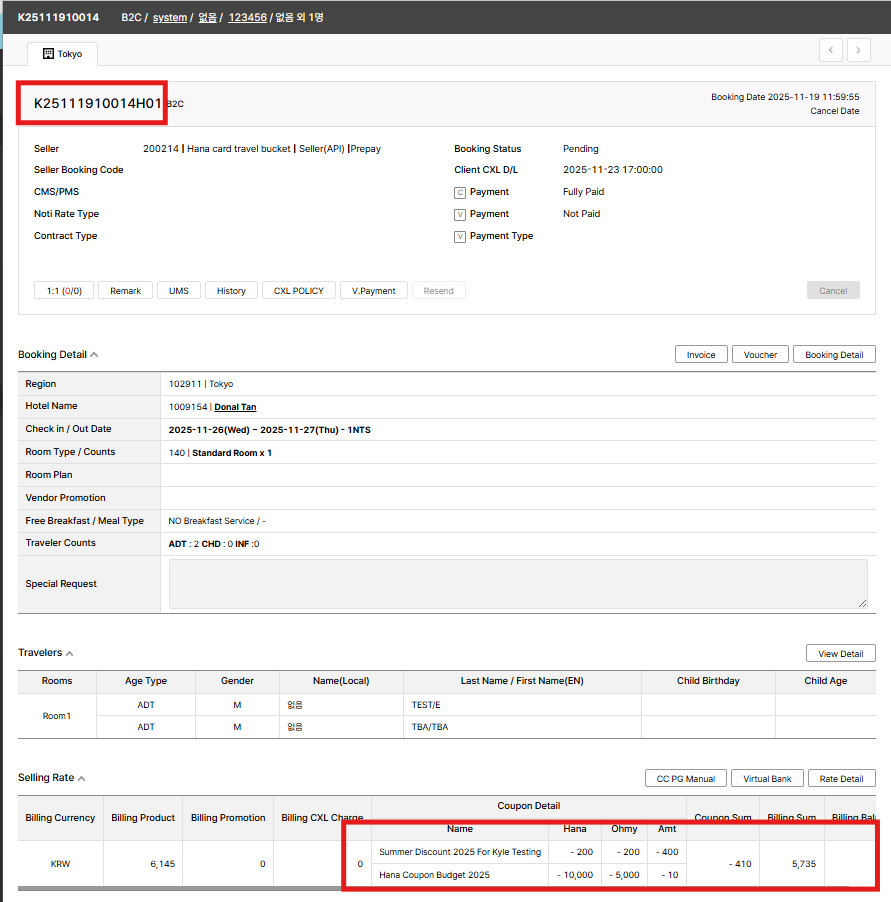Viewport: 891px width, 902px height.
Task: Open View Detail for travelers
Action: 840,654
